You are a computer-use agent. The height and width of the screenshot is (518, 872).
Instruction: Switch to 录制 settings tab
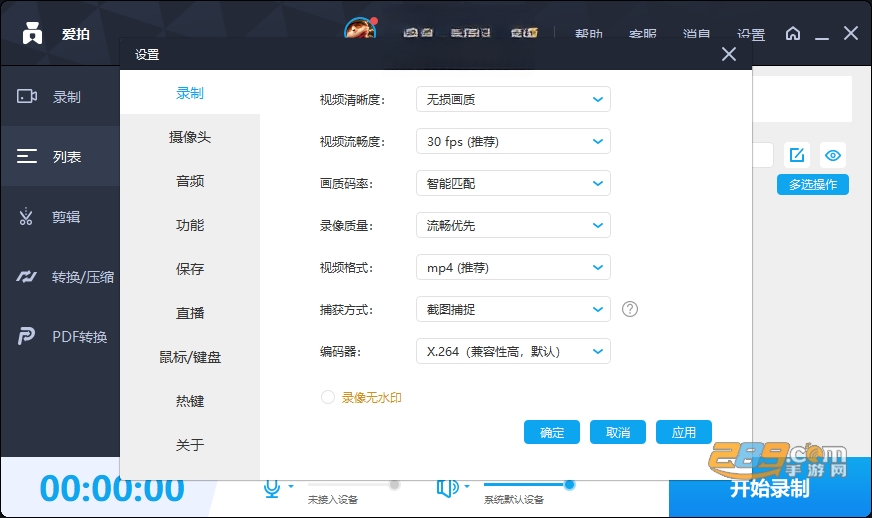[x=190, y=93]
